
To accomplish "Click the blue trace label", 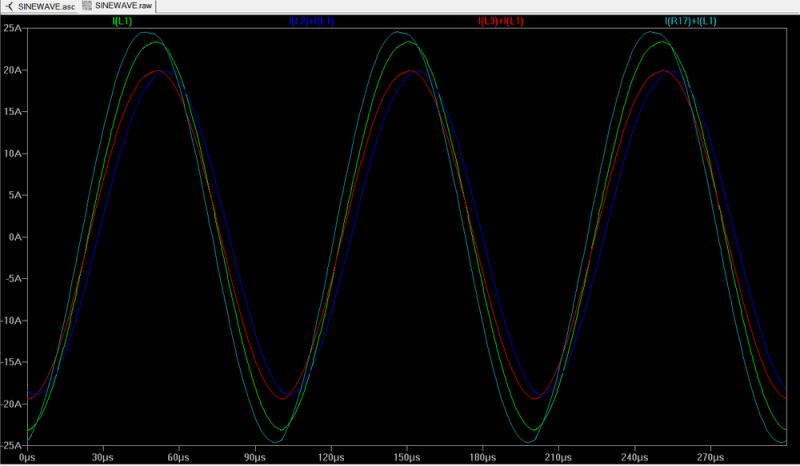I will pyautogui.click(x=311, y=21).
